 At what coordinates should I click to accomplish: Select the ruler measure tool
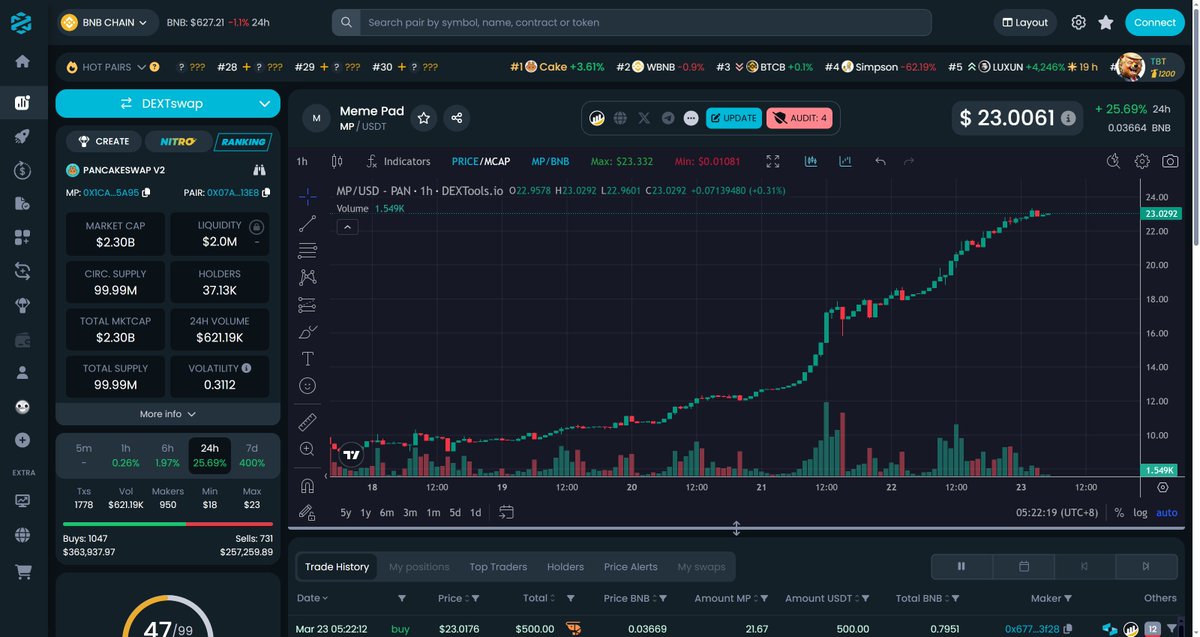307,422
